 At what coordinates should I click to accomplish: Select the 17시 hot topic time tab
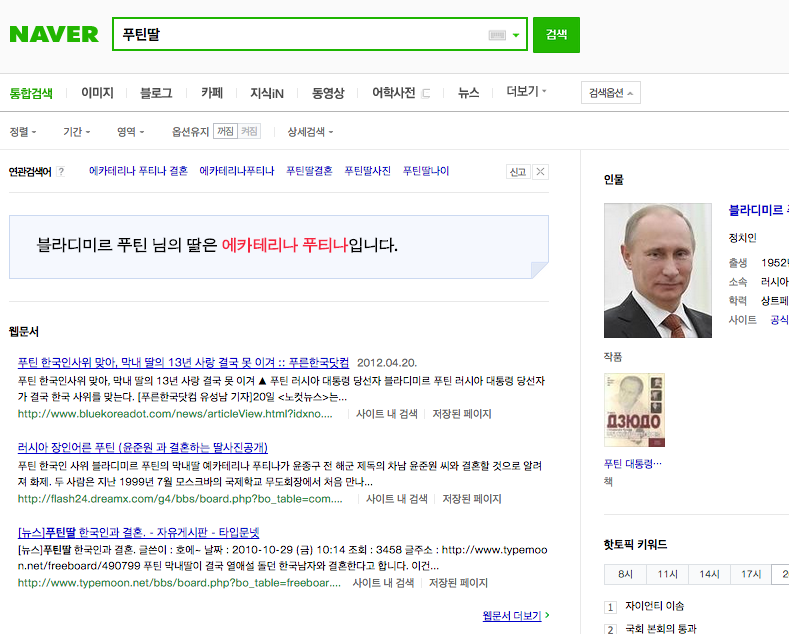click(751, 574)
